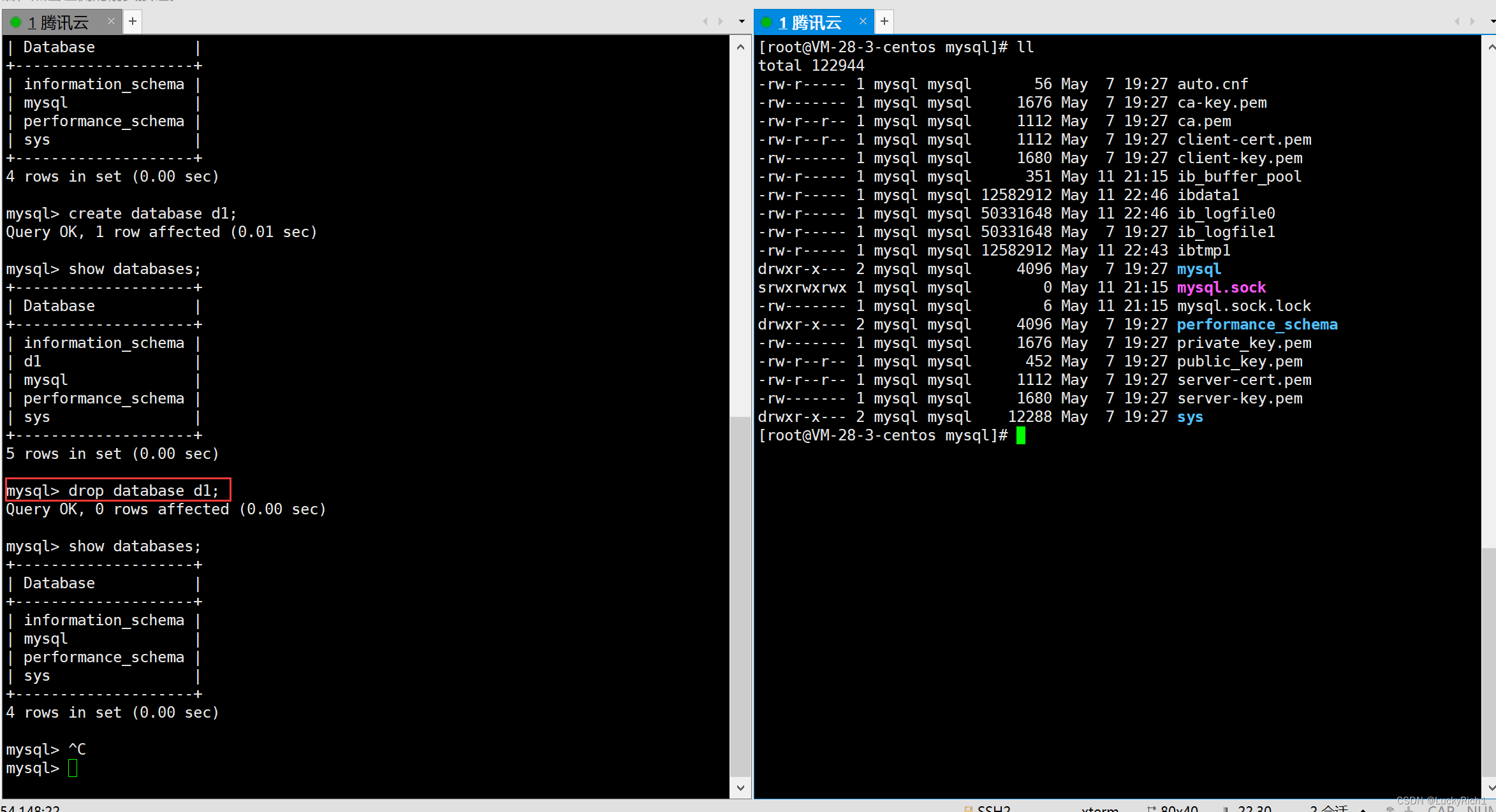
Task: Click left pane previous-tab arrow
Action: [705, 22]
